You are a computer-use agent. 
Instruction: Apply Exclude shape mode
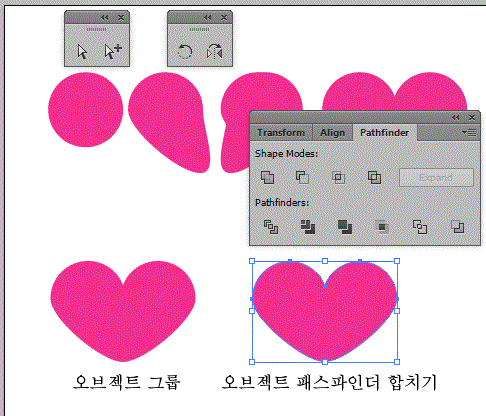(374, 177)
